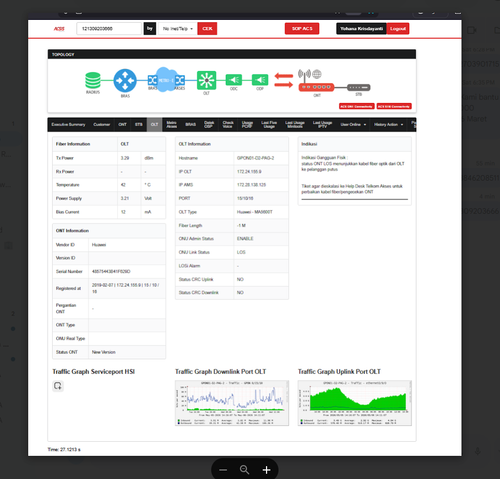500x479 pixels.
Task: Open the Metro Akses tab
Action: [x=171, y=124]
